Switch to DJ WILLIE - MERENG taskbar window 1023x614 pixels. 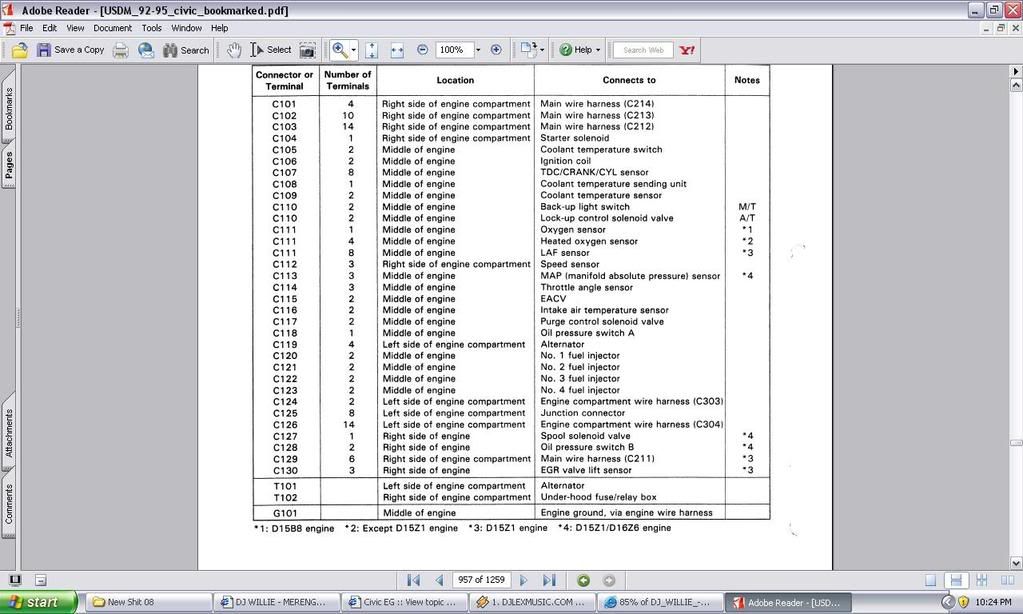(x=277, y=602)
